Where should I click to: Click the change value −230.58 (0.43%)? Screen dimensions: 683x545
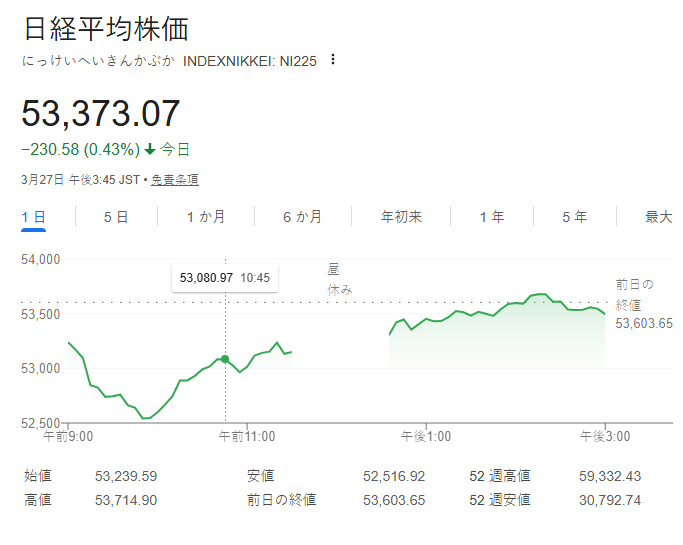click(81, 149)
